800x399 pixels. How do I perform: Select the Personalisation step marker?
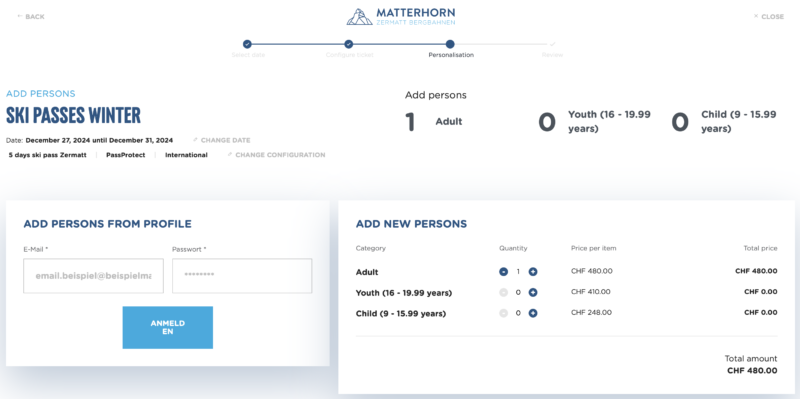click(450, 44)
